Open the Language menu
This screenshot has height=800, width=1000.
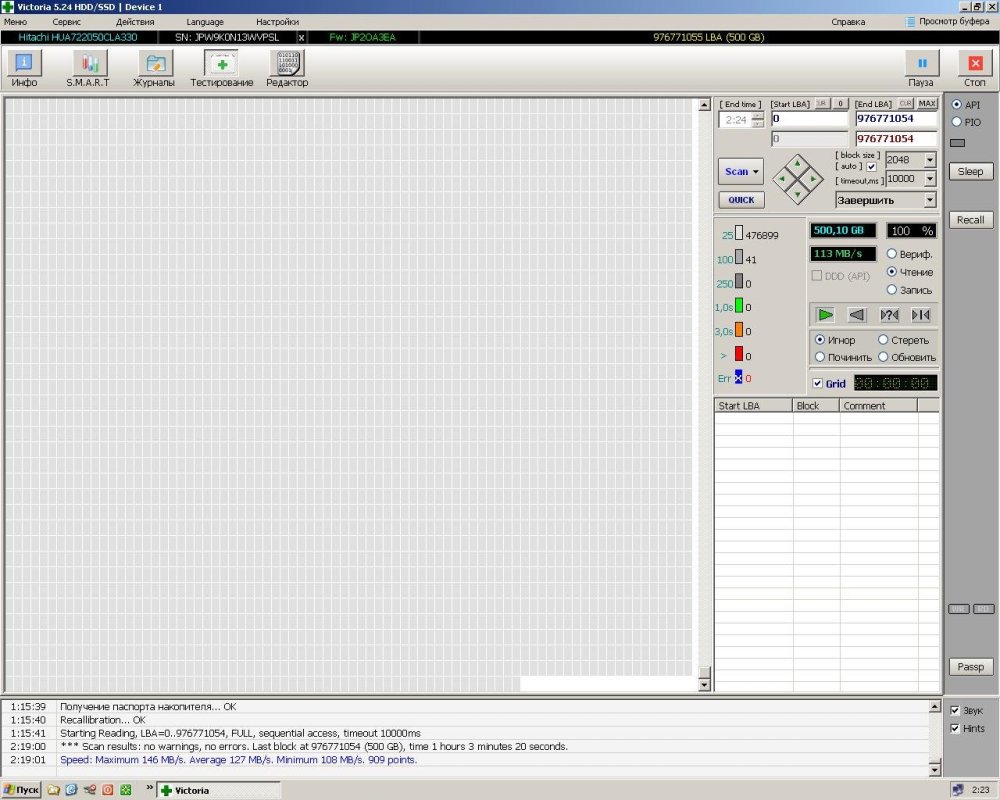click(205, 21)
